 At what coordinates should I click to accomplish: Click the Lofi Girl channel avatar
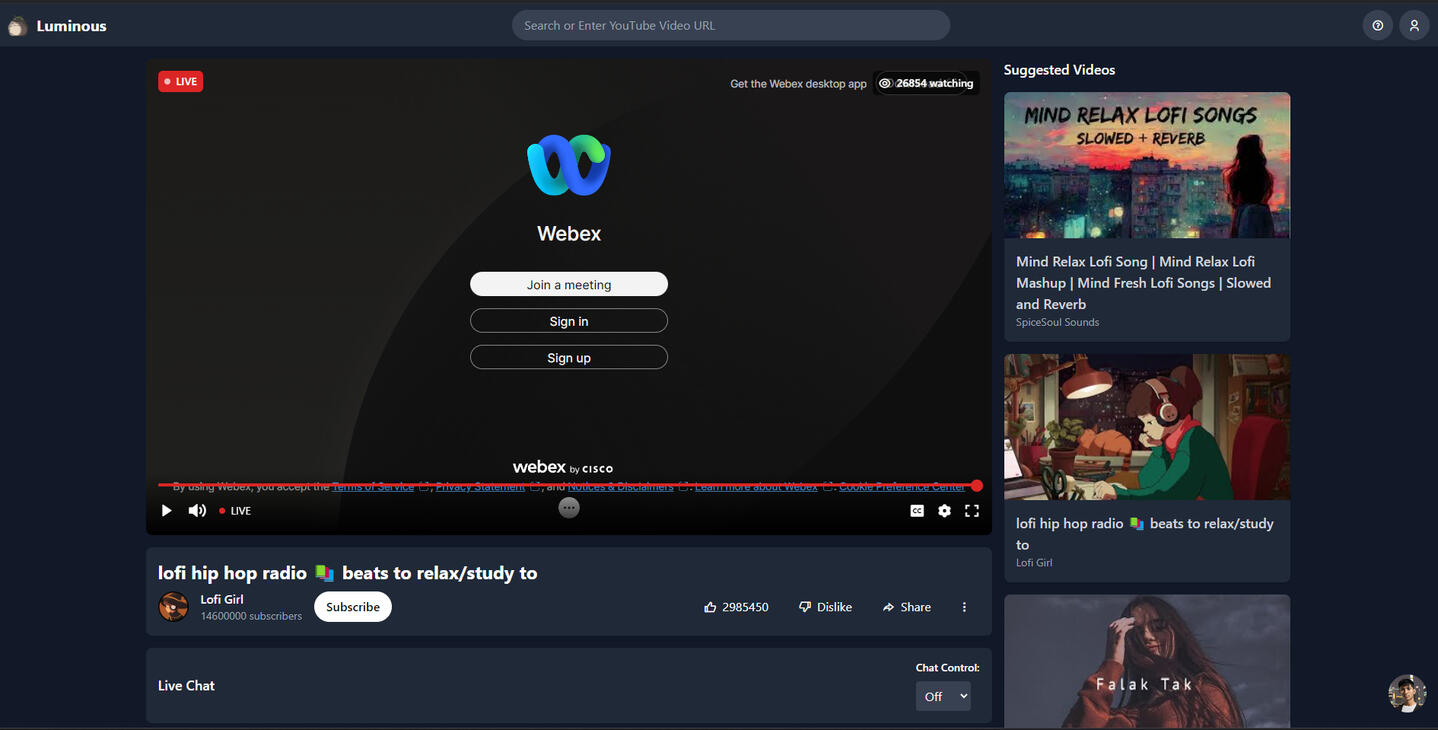click(174, 607)
